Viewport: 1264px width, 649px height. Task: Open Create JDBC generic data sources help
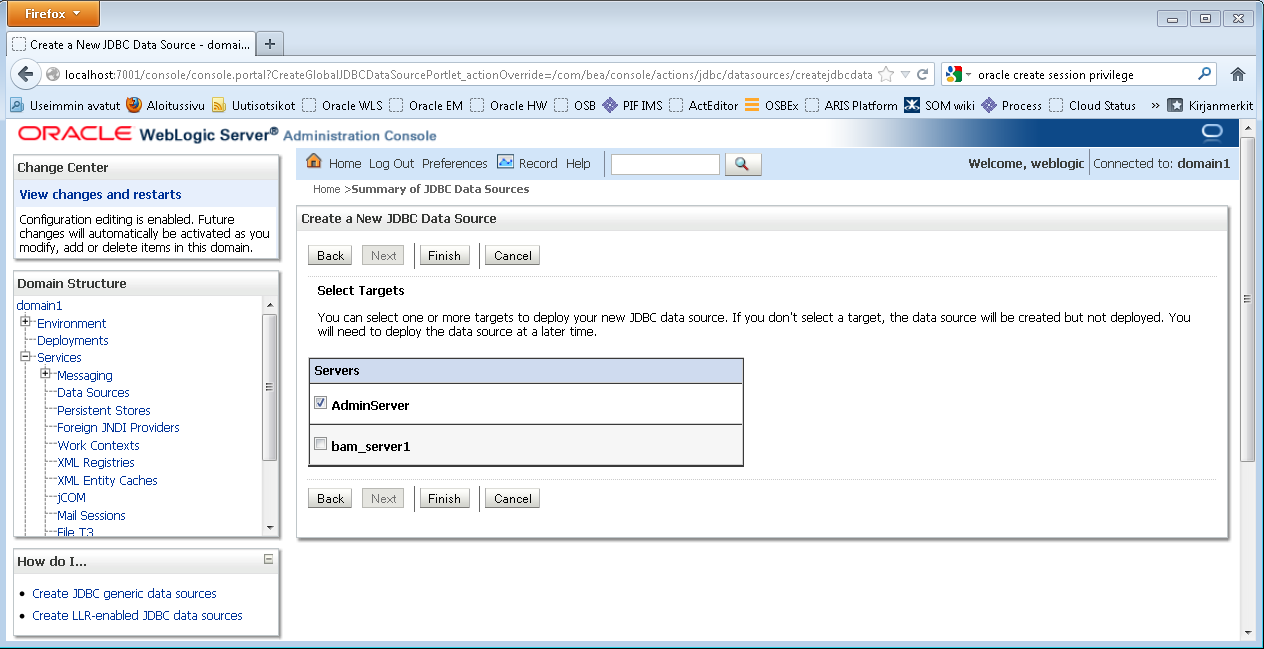tap(124, 593)
